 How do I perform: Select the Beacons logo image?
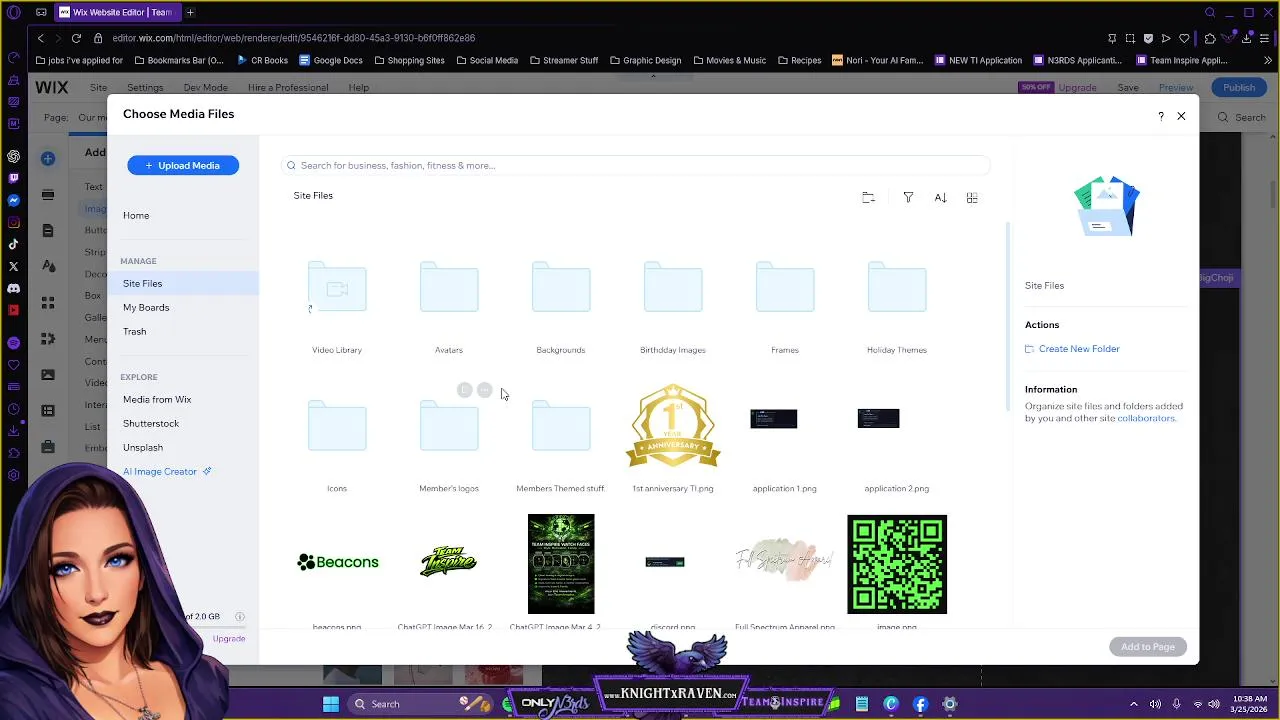click(338, 562)
